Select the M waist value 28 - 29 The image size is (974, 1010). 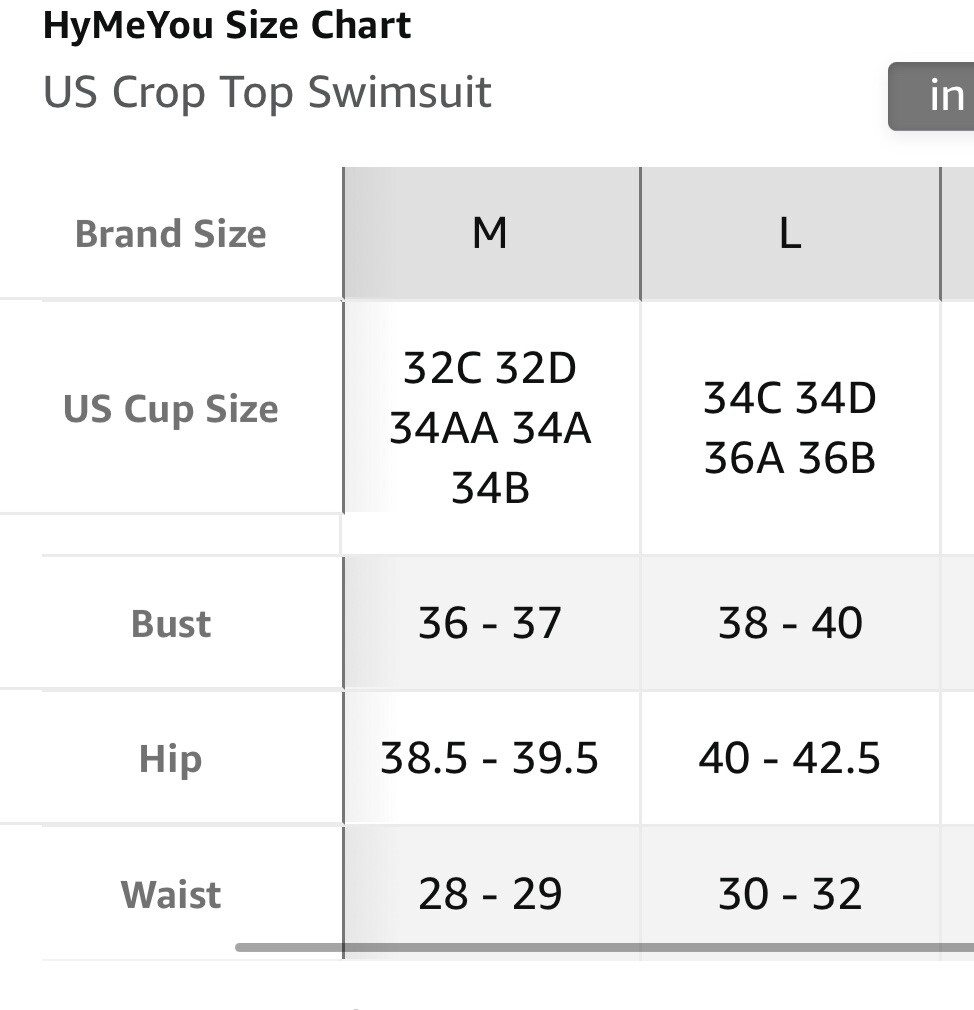point(490,894)
